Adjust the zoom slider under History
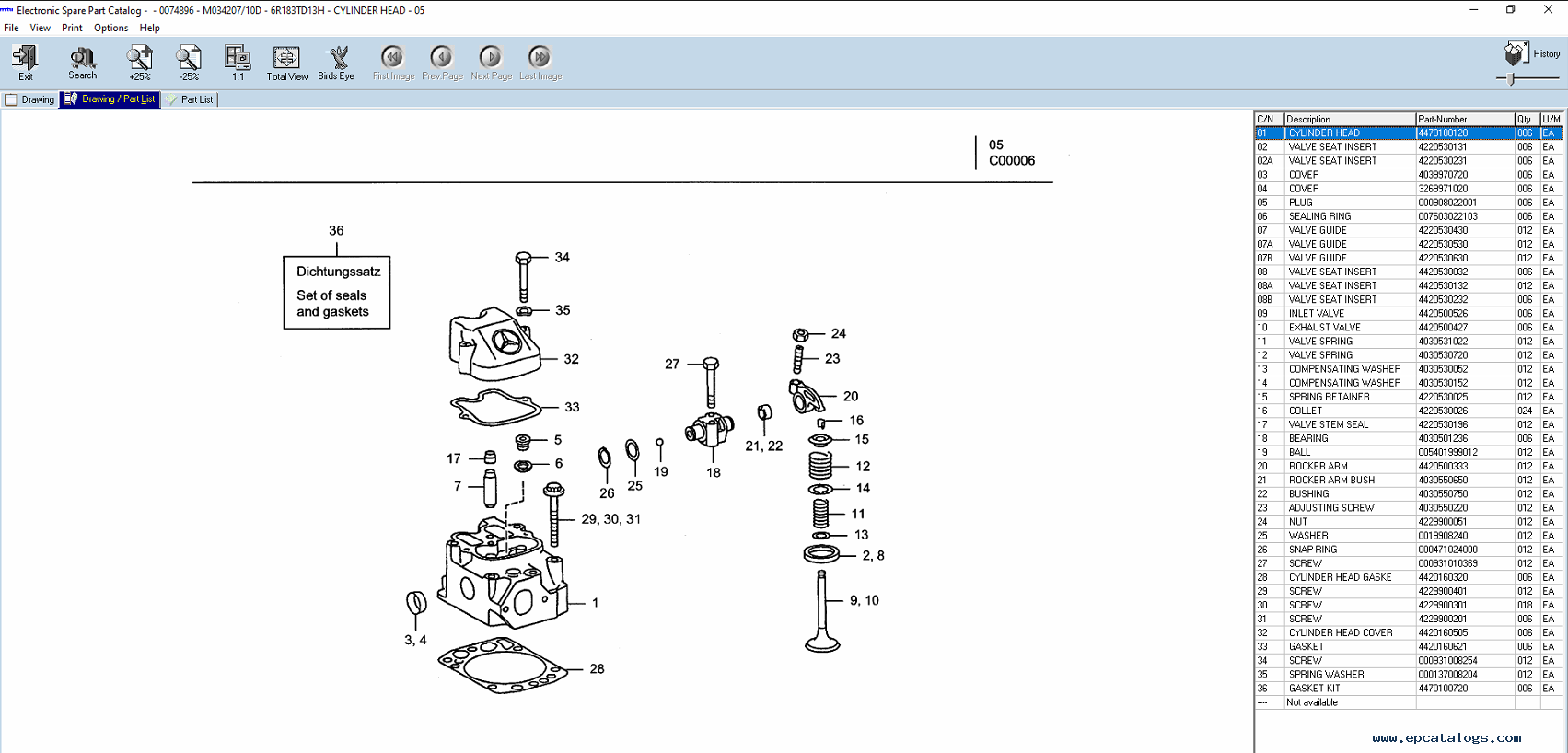 [x=1512, y=79]
